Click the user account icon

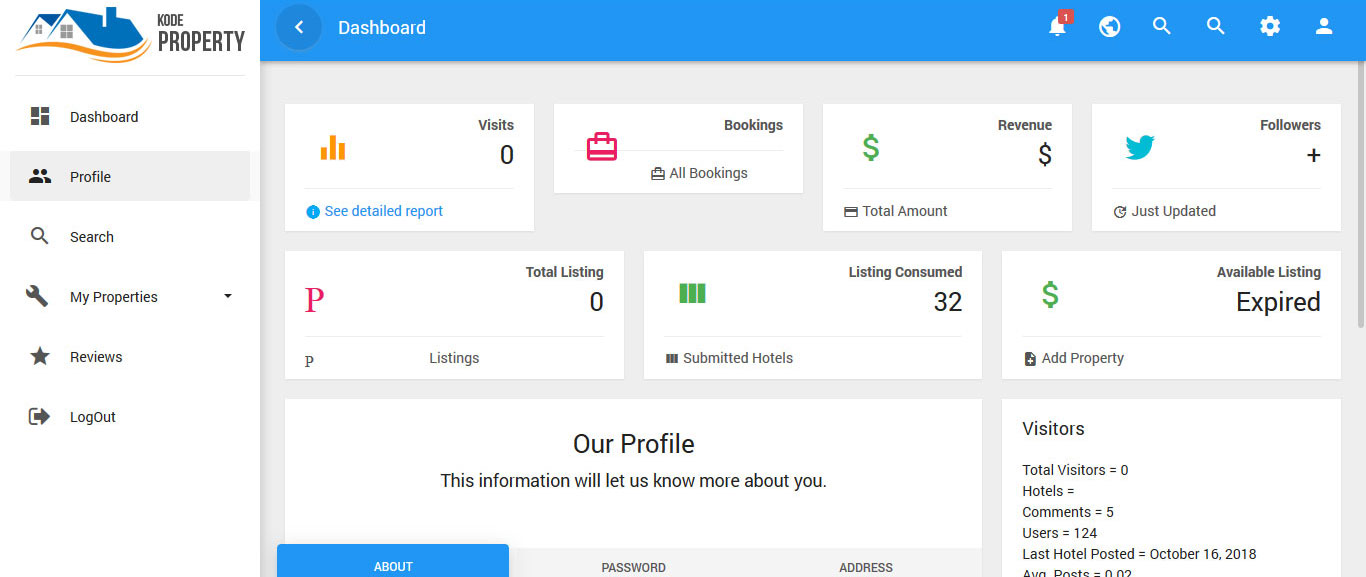click(x=1323, y=27)
